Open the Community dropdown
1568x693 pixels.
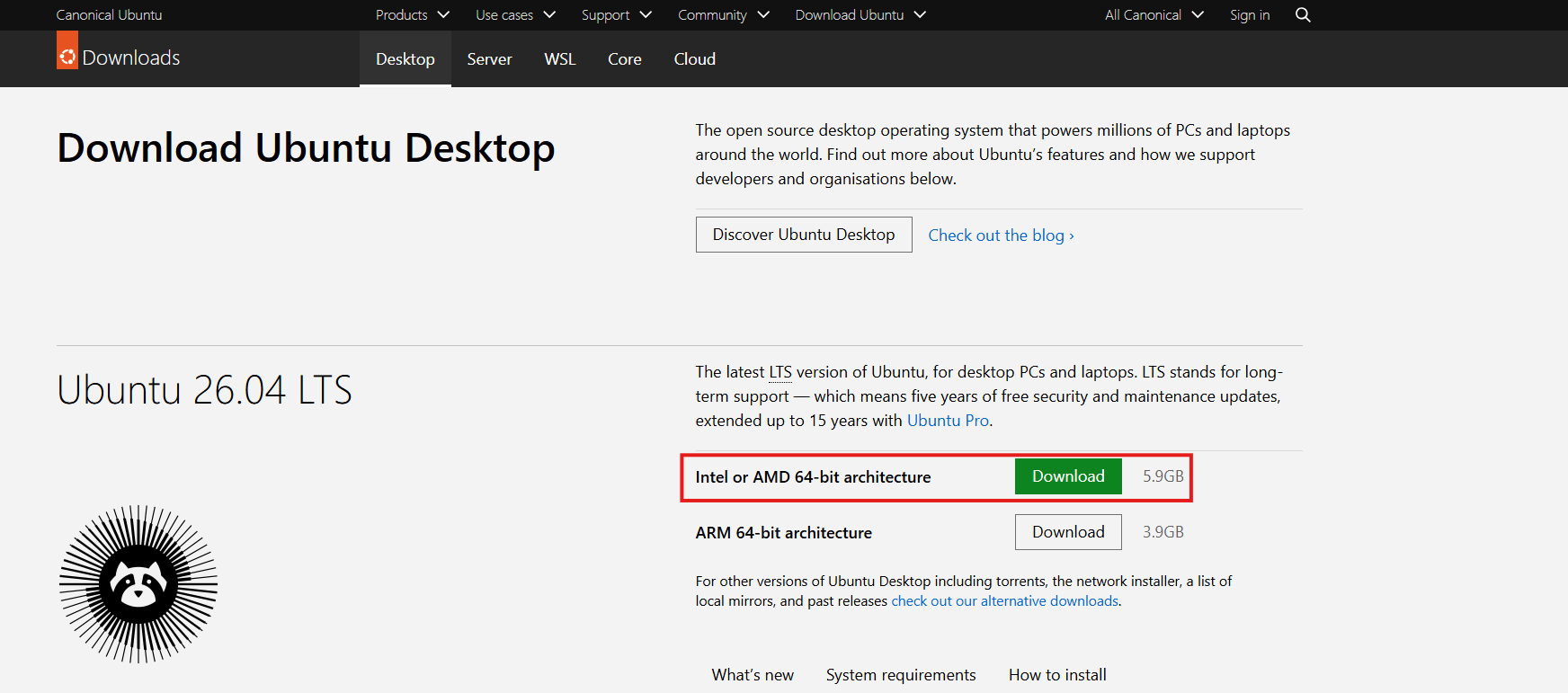click(x=724, y=14)
